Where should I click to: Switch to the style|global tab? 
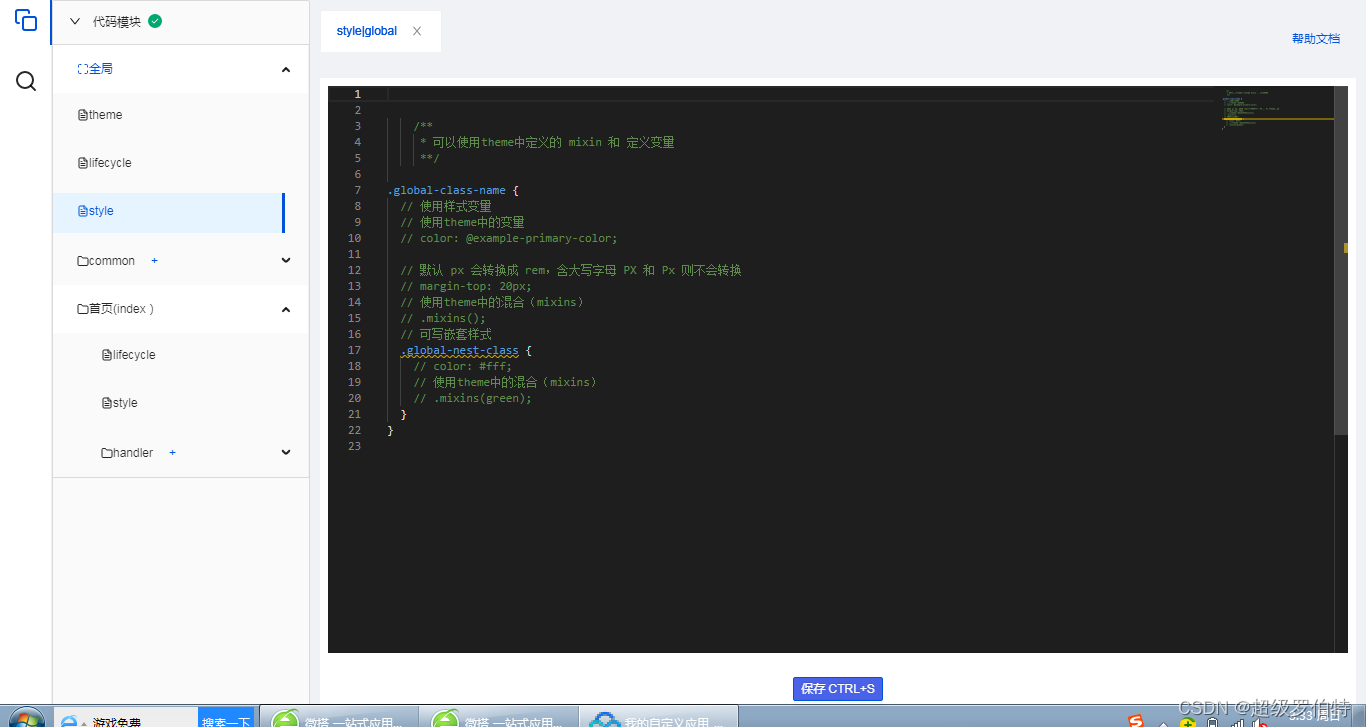[x=367, y=31]
